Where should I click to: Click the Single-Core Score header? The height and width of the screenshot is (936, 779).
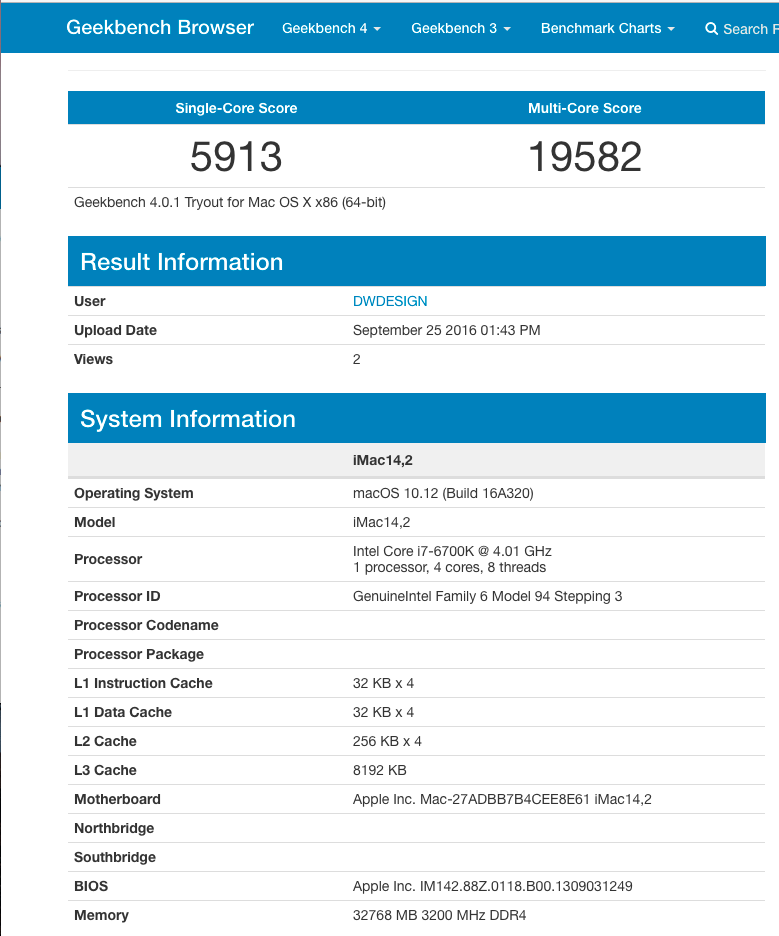point(236,108)
